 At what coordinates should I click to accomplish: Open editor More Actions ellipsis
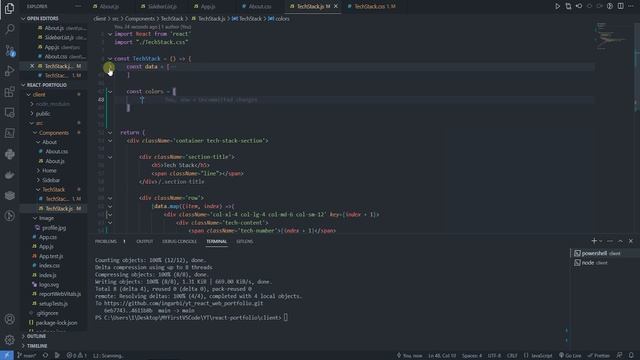click(631, 6)
